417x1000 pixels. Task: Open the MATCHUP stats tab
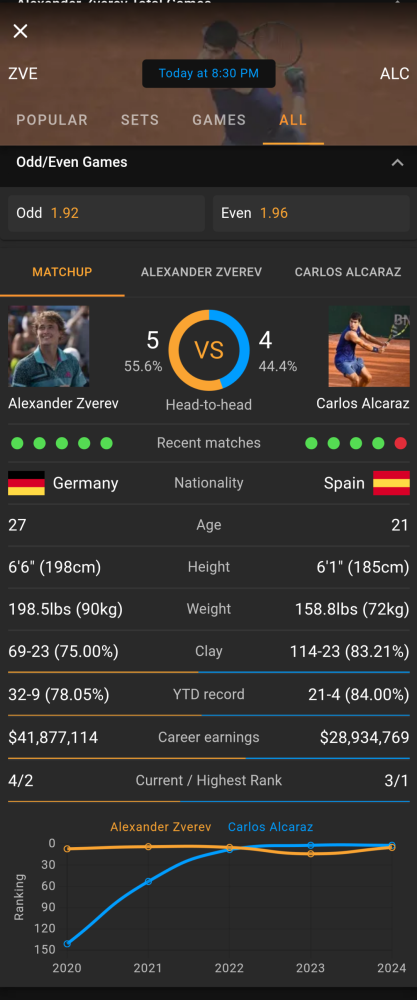tap(62, 272)
